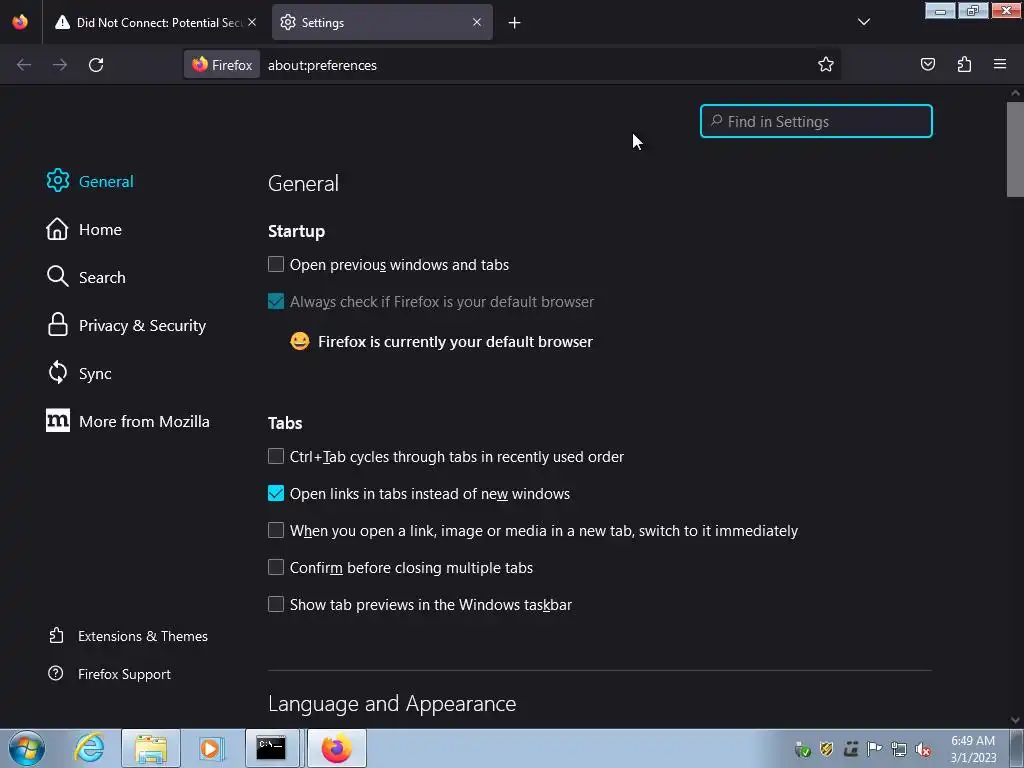Enable Show tab previews in Windows taskbar

276,604
